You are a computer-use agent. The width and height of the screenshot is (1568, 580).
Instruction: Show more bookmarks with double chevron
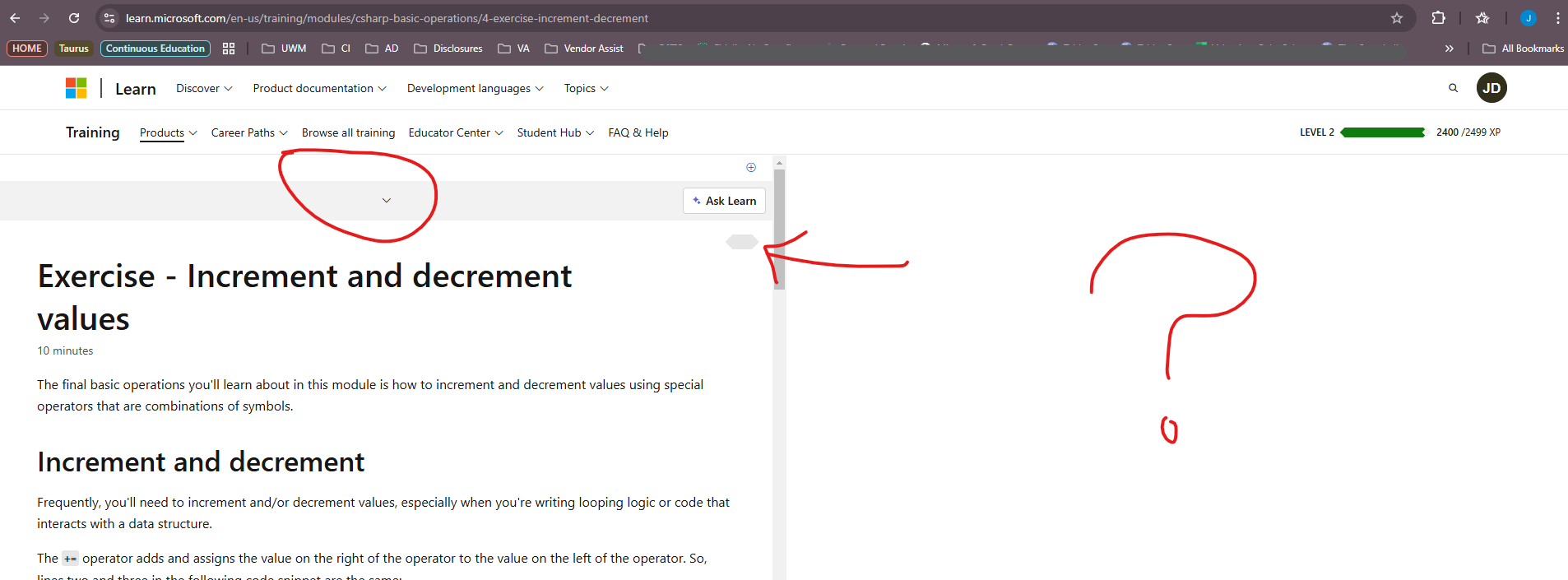coord(1450,49)
